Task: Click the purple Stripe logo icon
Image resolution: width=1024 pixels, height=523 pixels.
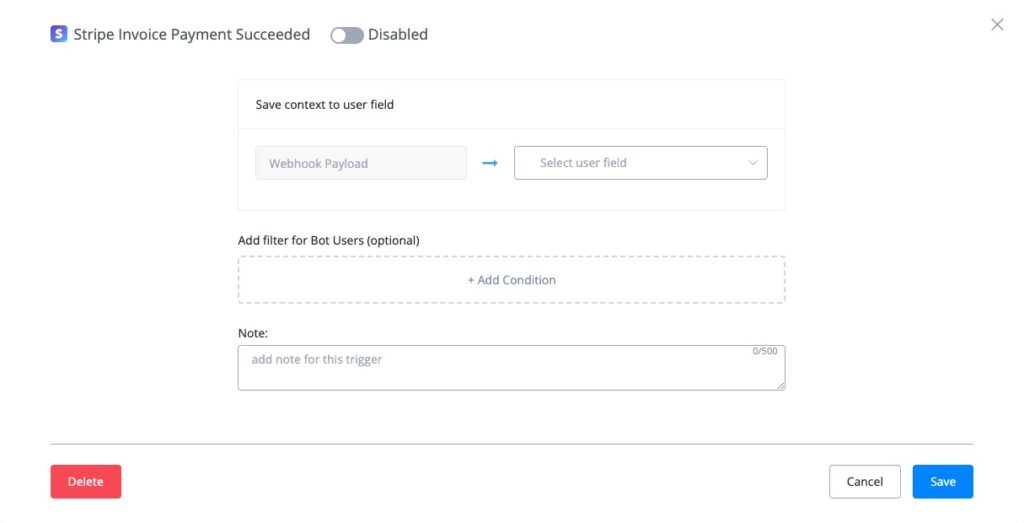Action: click(59, 34)
